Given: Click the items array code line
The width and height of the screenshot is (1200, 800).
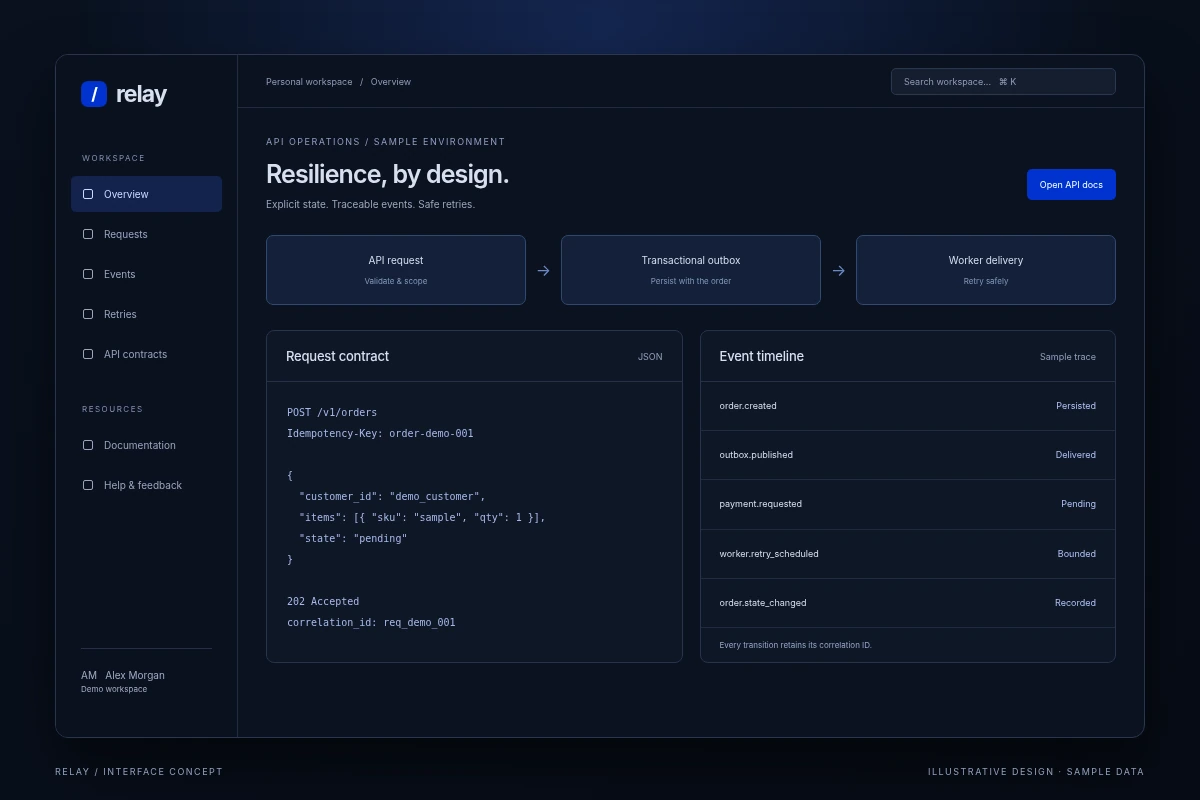Looking at the screenshot, I should pos(422,518).
